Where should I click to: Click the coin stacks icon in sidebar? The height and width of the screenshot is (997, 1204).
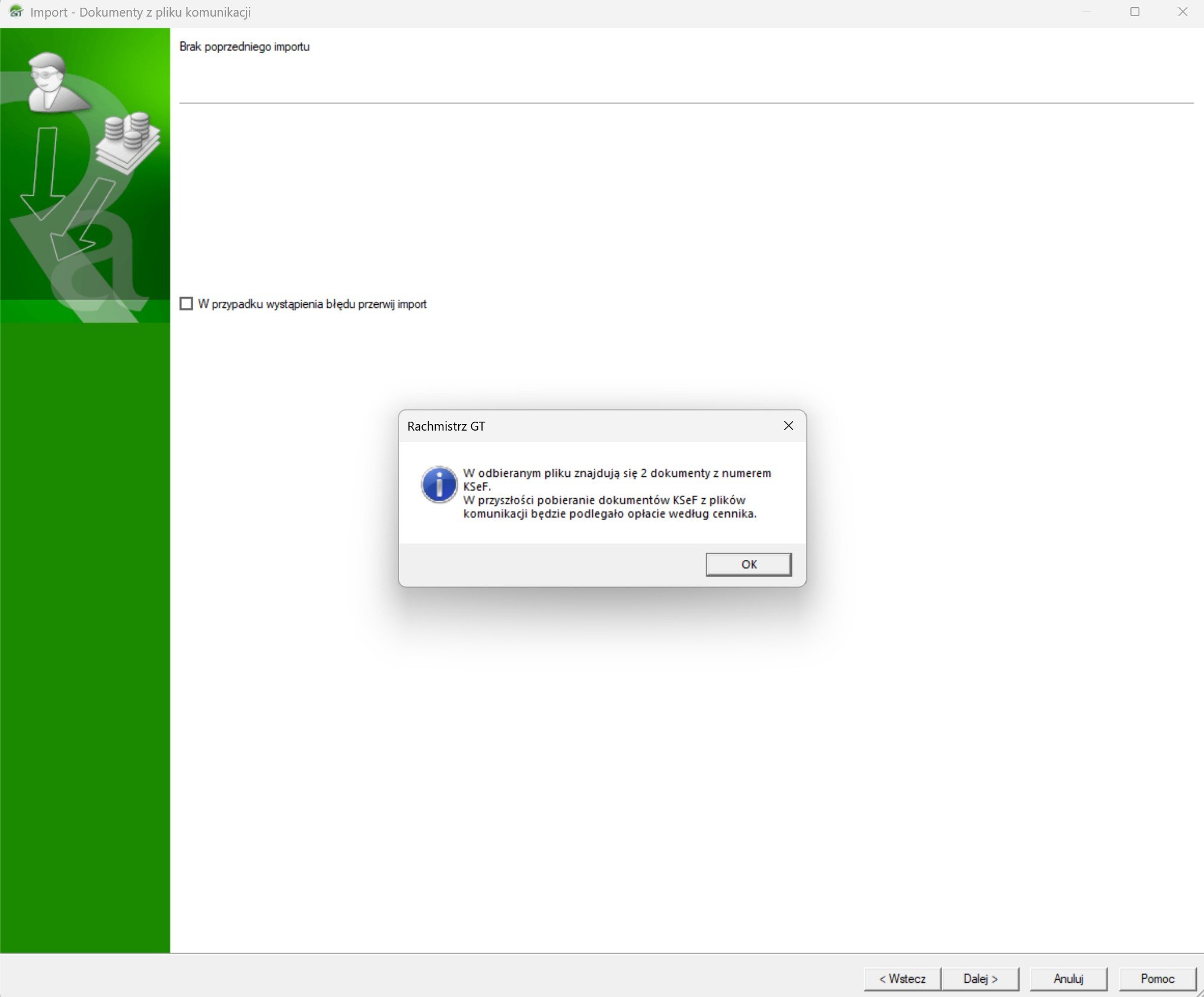[129, 141]
